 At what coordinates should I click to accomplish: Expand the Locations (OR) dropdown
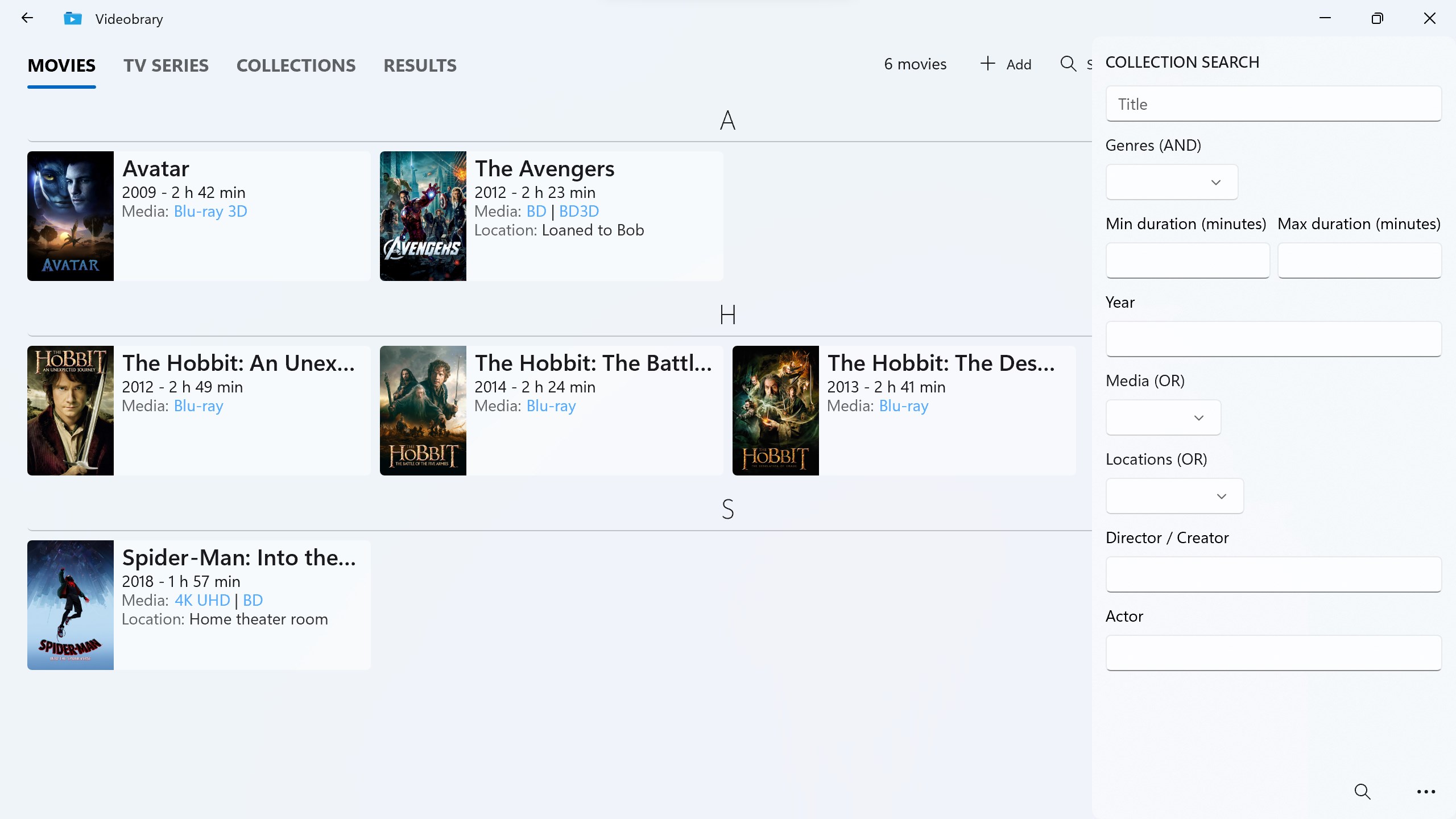coord(1174,496)
